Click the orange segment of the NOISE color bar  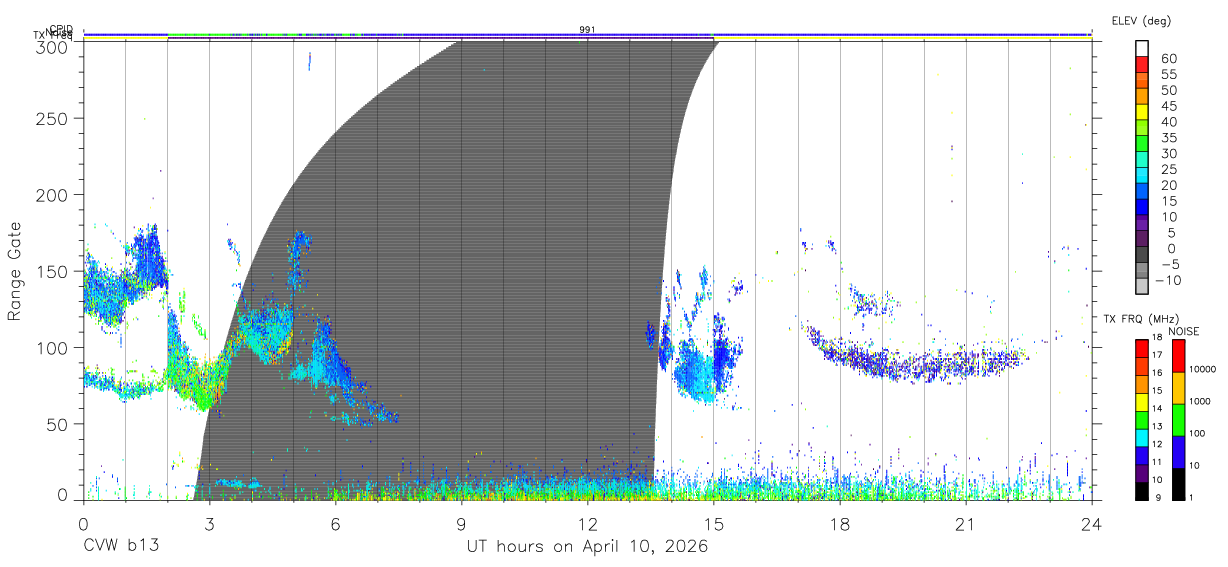pos(1177,388)
